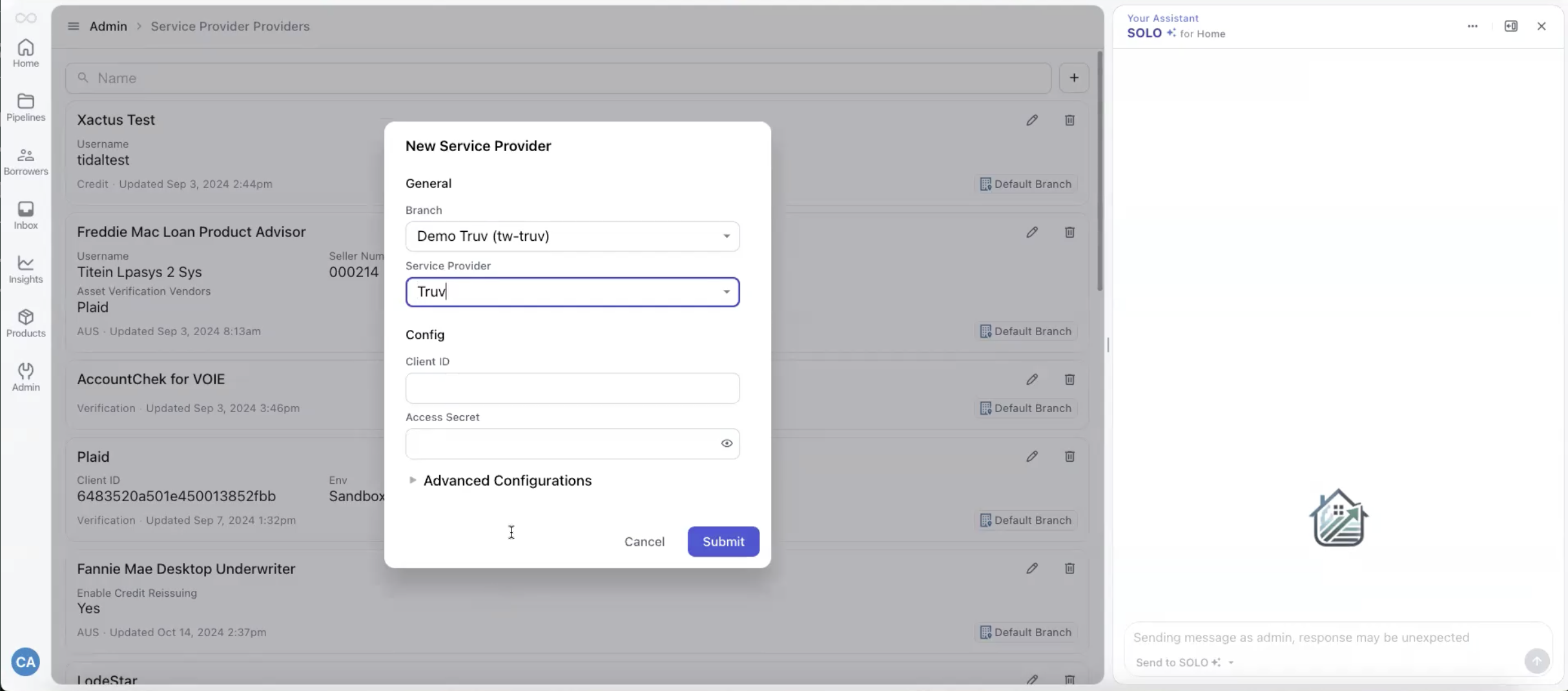
Task: Click the 'tidaltest' username value
Action: [x=103, y=160]
